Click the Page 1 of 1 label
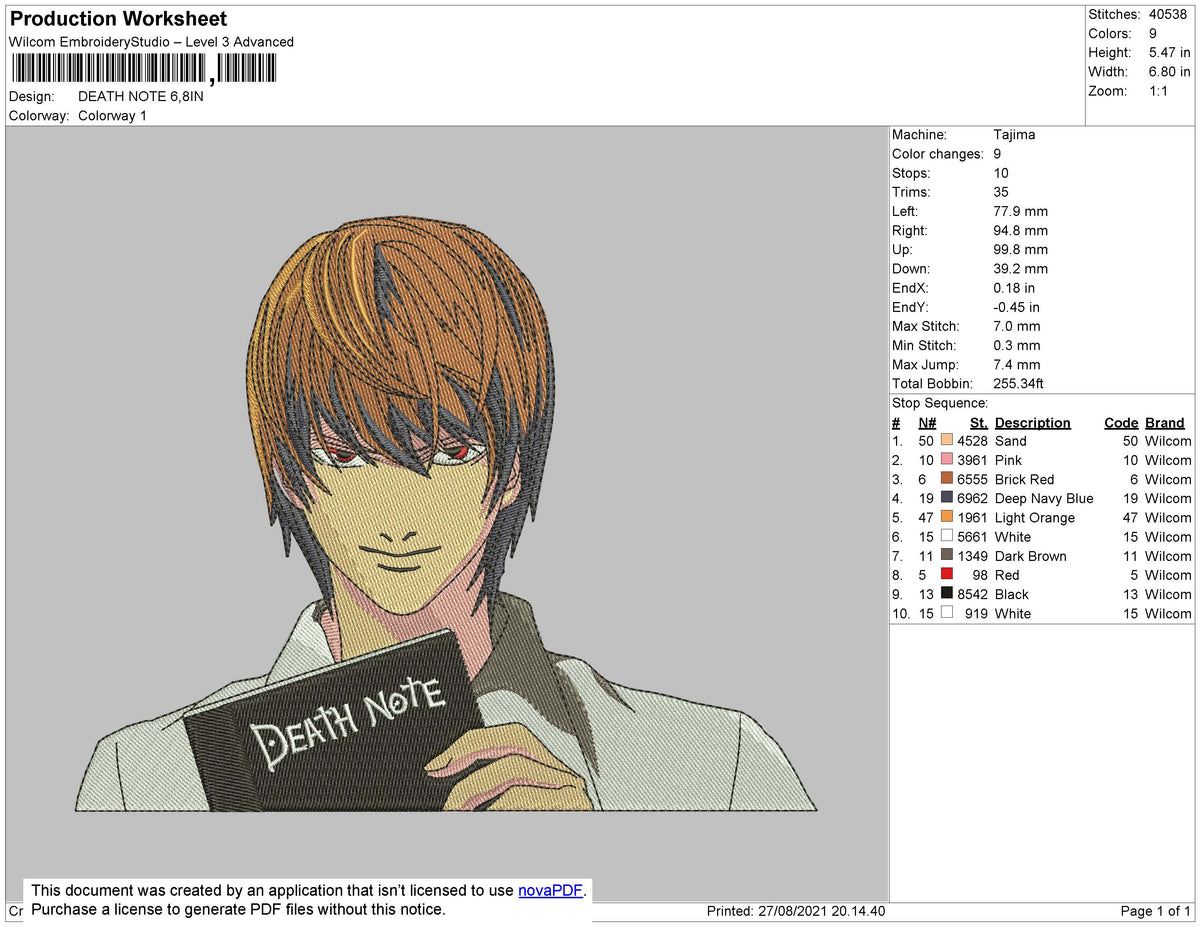 pos(1154,911)
